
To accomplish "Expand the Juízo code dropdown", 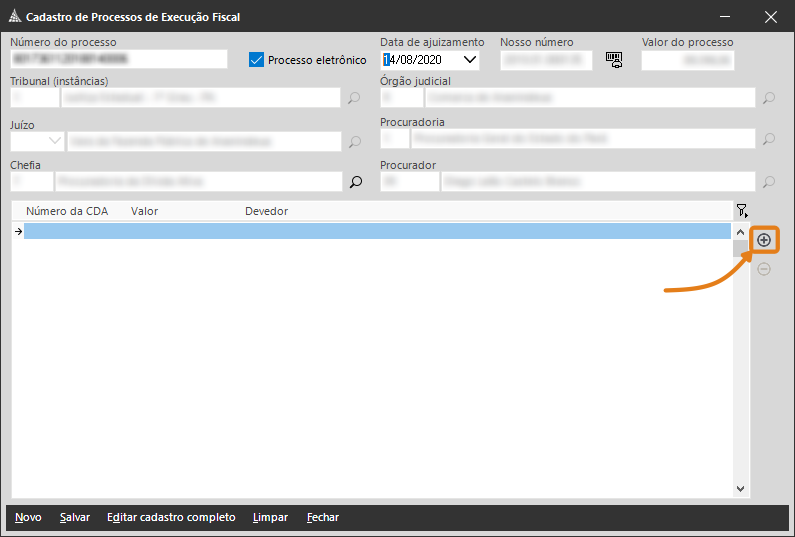I will [x=53, y=142].
